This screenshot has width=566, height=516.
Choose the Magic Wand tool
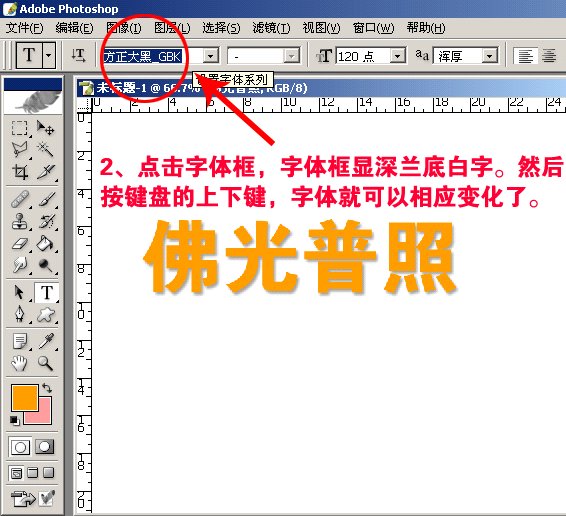click(45, 149)
